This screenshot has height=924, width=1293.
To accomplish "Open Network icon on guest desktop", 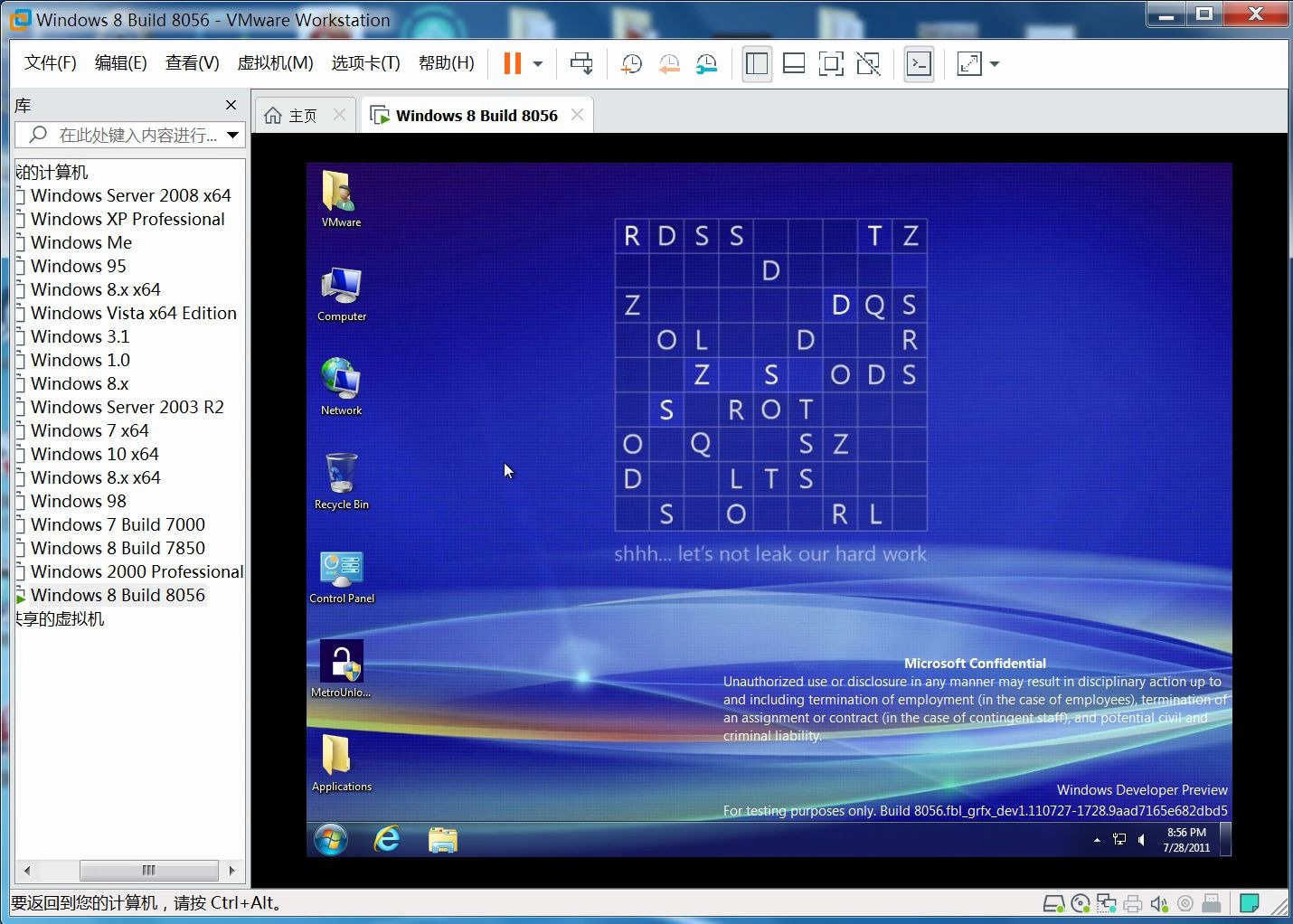I will [342, 387].
